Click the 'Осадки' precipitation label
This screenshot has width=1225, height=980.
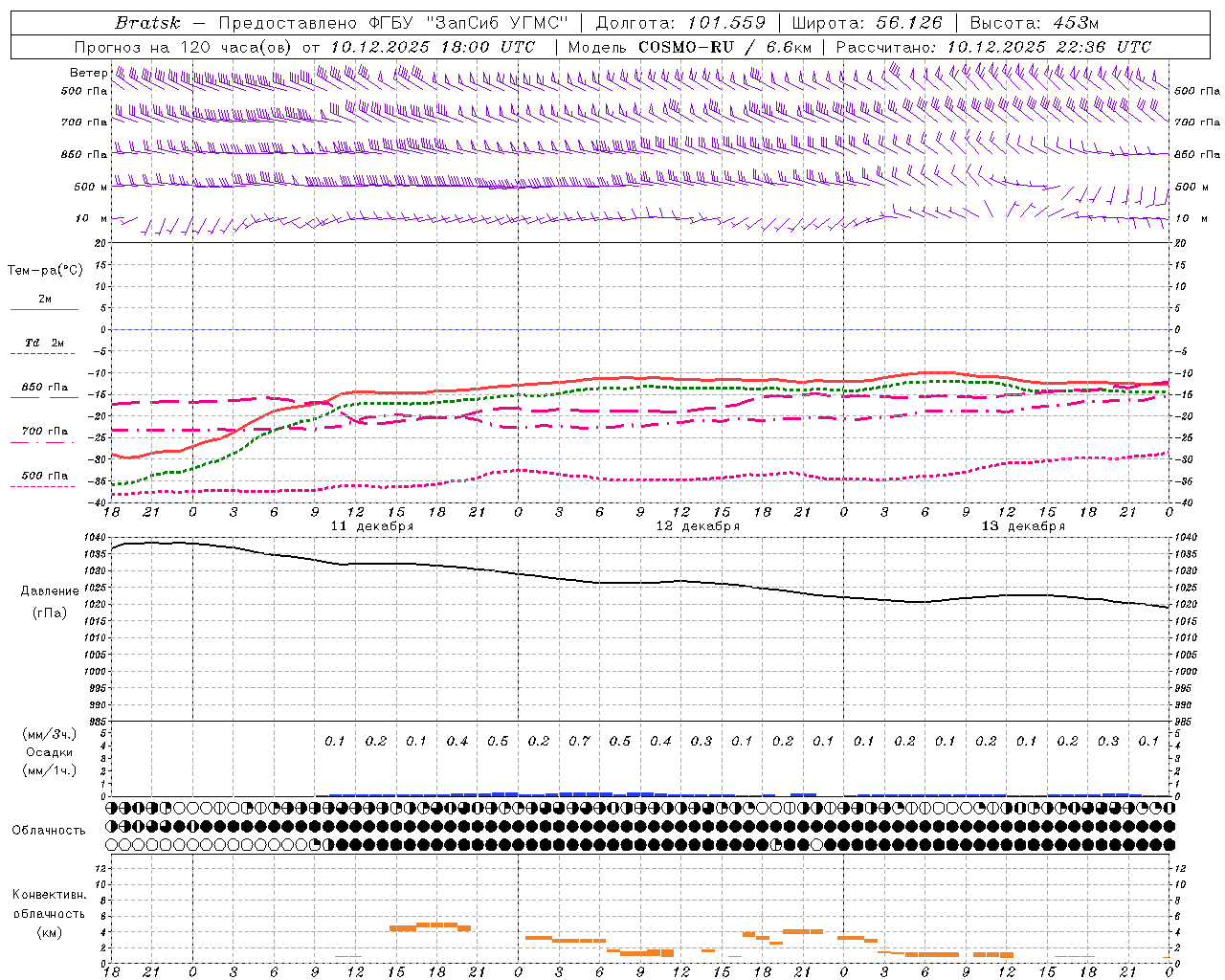point(50,751)
